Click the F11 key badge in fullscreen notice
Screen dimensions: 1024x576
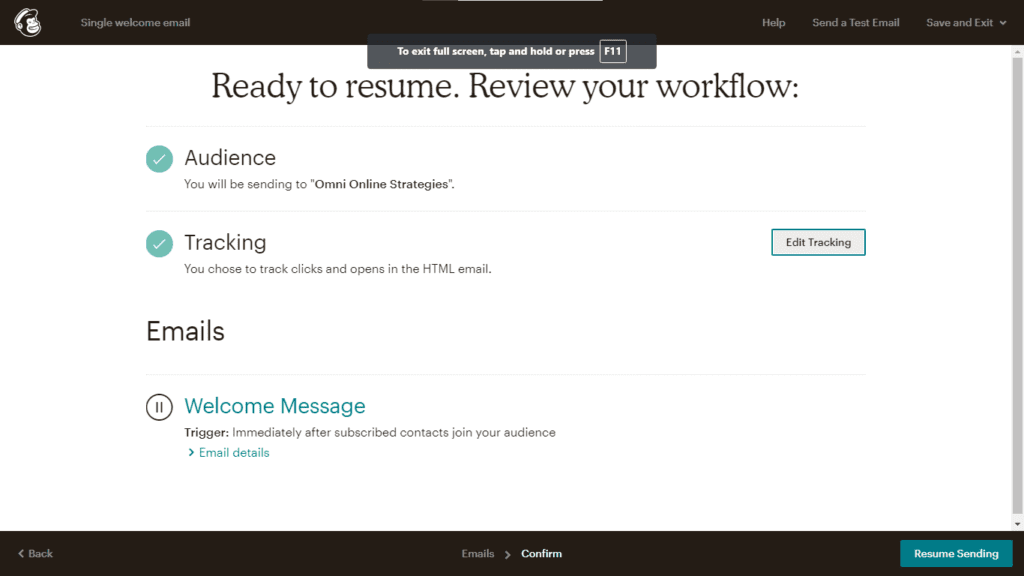coord(613,51)
